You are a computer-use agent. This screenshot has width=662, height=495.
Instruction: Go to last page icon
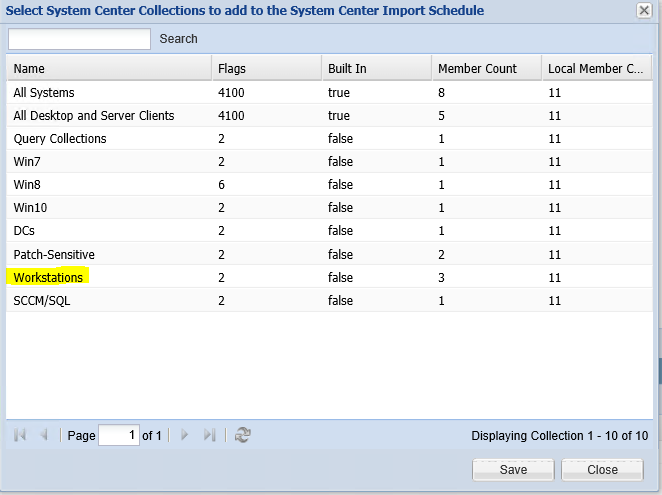coord(209,435)
